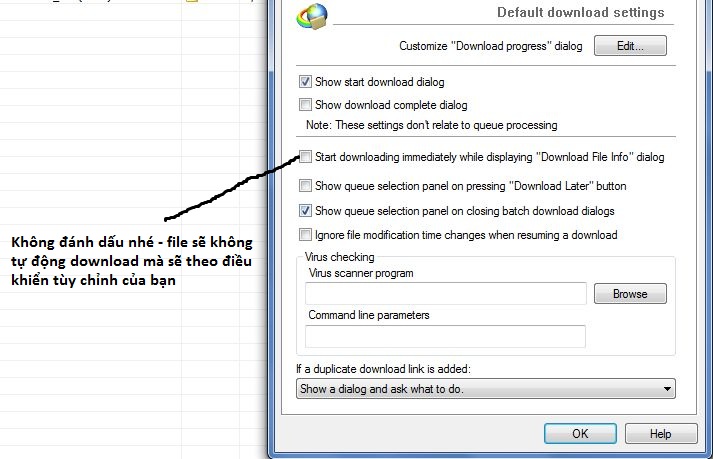Click the 'Virus checking' group label
This screenshot has width=713, height=459.
(x=340, y=257)
